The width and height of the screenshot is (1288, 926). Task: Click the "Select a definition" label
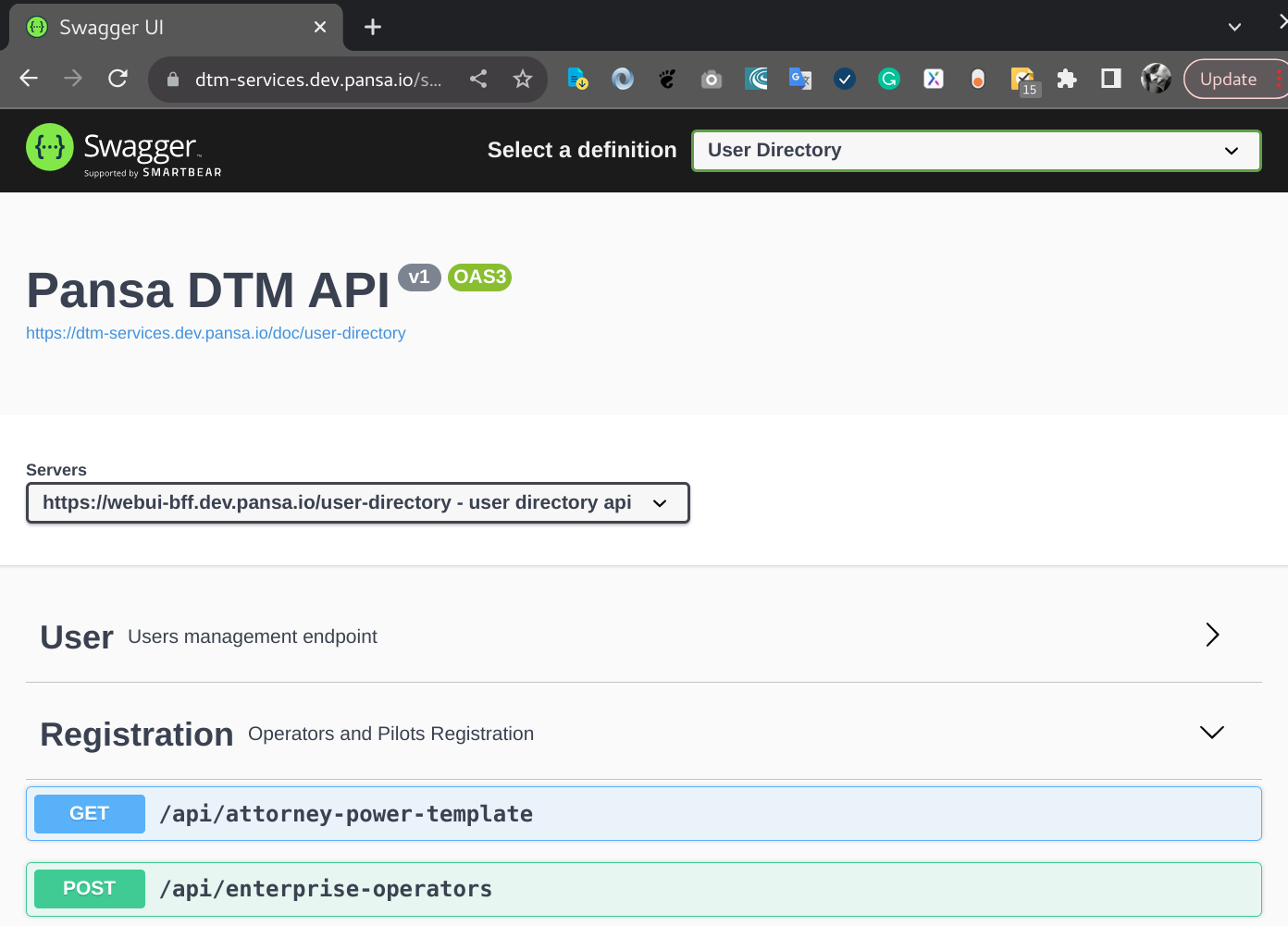[x=582, y=150]
